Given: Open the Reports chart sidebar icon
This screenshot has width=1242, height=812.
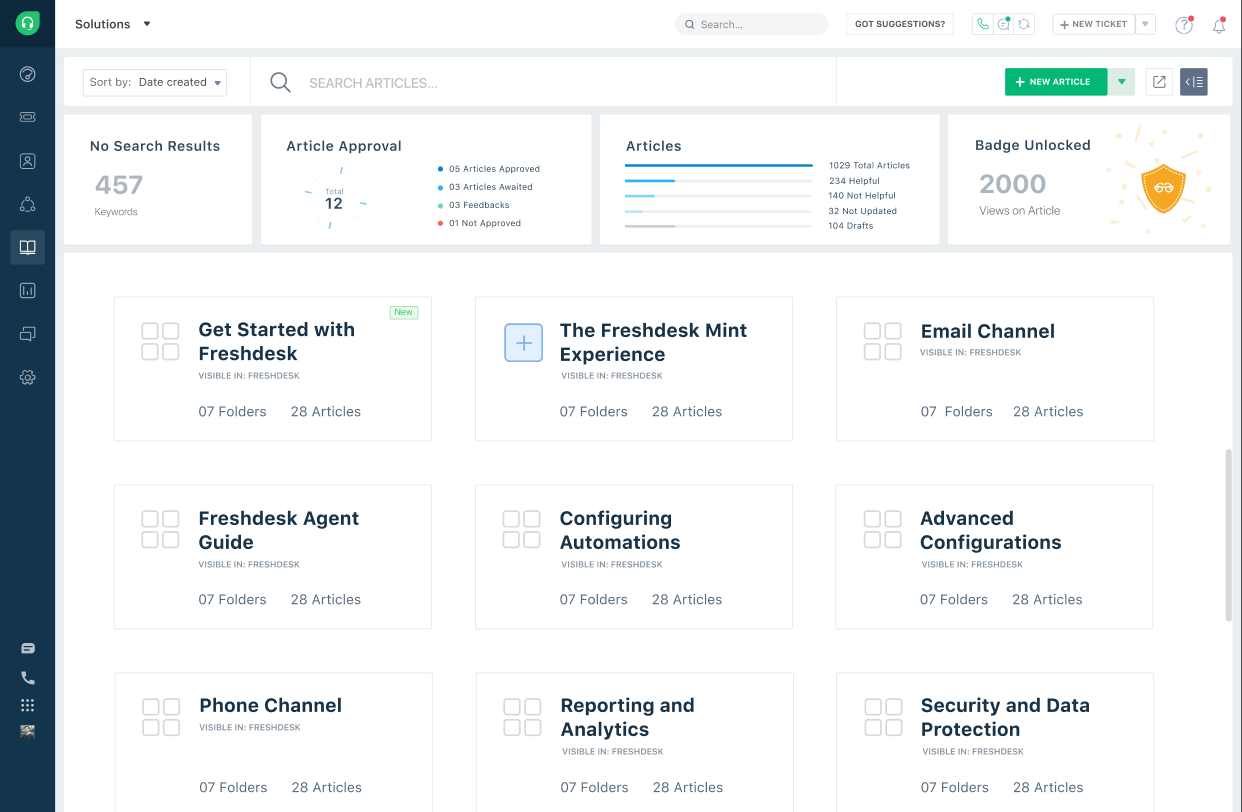Looking at the screenshot, I should tap(28, 291).
